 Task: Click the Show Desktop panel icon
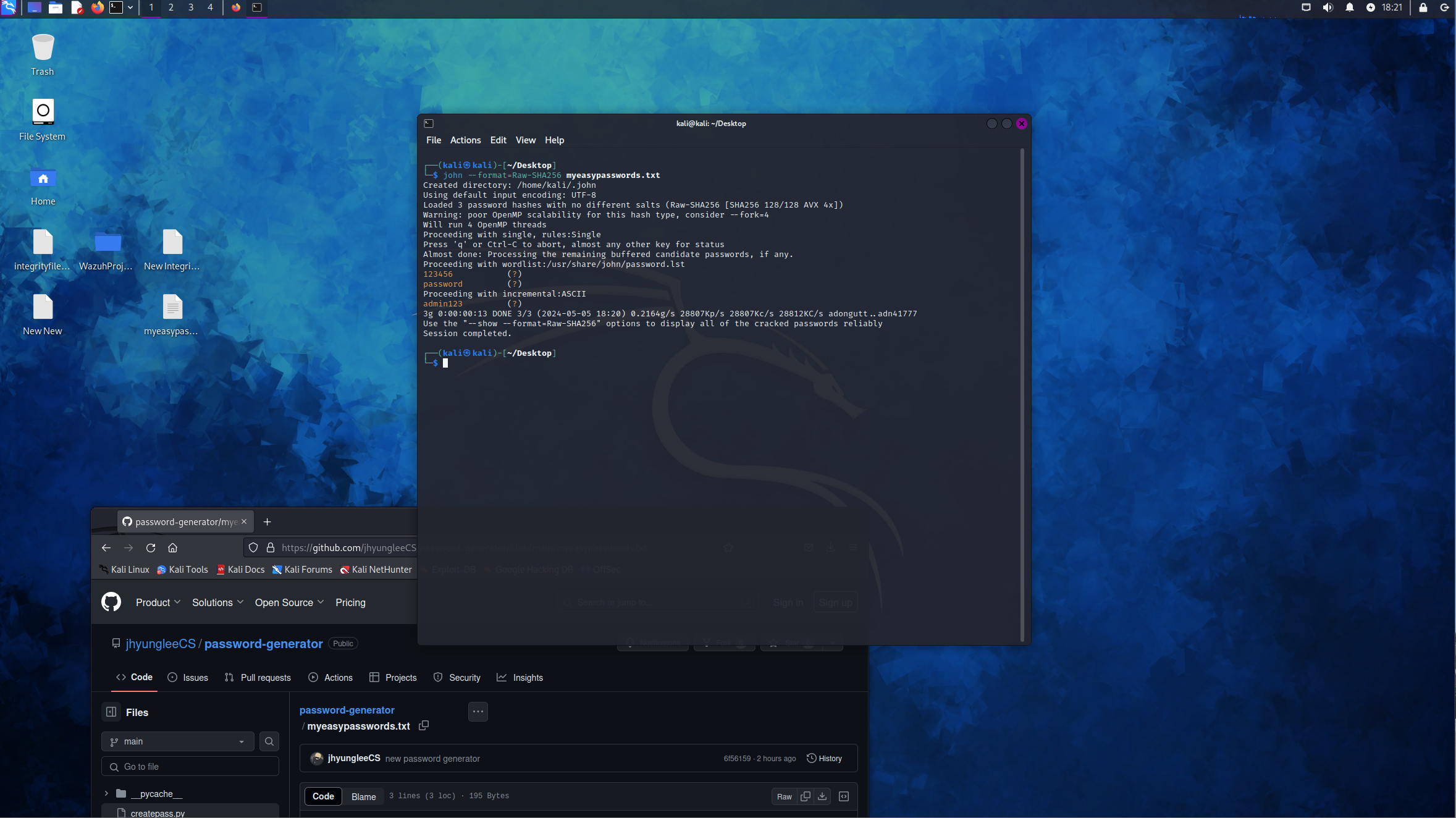tap(35, 7)
